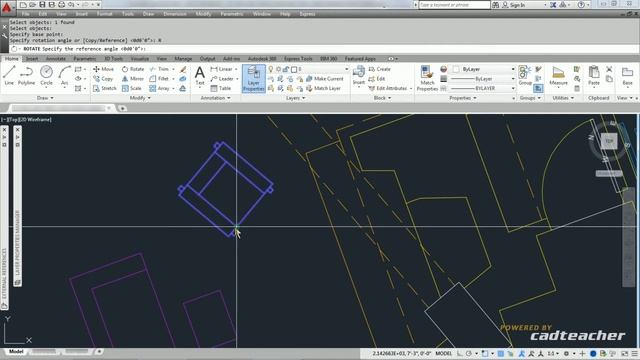Expand the Draw panel

click(x=45, y=98)
